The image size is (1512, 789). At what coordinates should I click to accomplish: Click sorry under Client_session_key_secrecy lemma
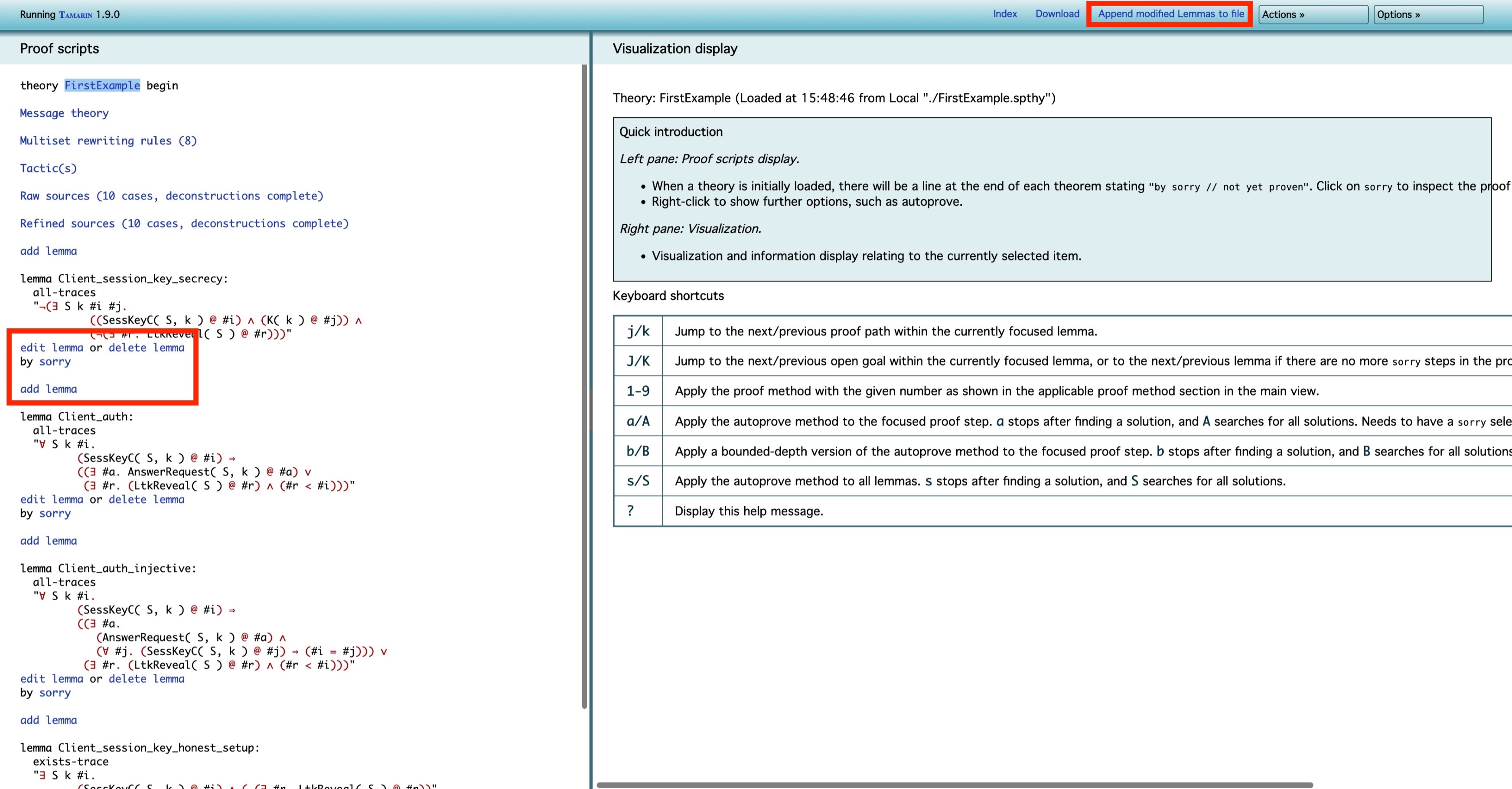point(55,361)
